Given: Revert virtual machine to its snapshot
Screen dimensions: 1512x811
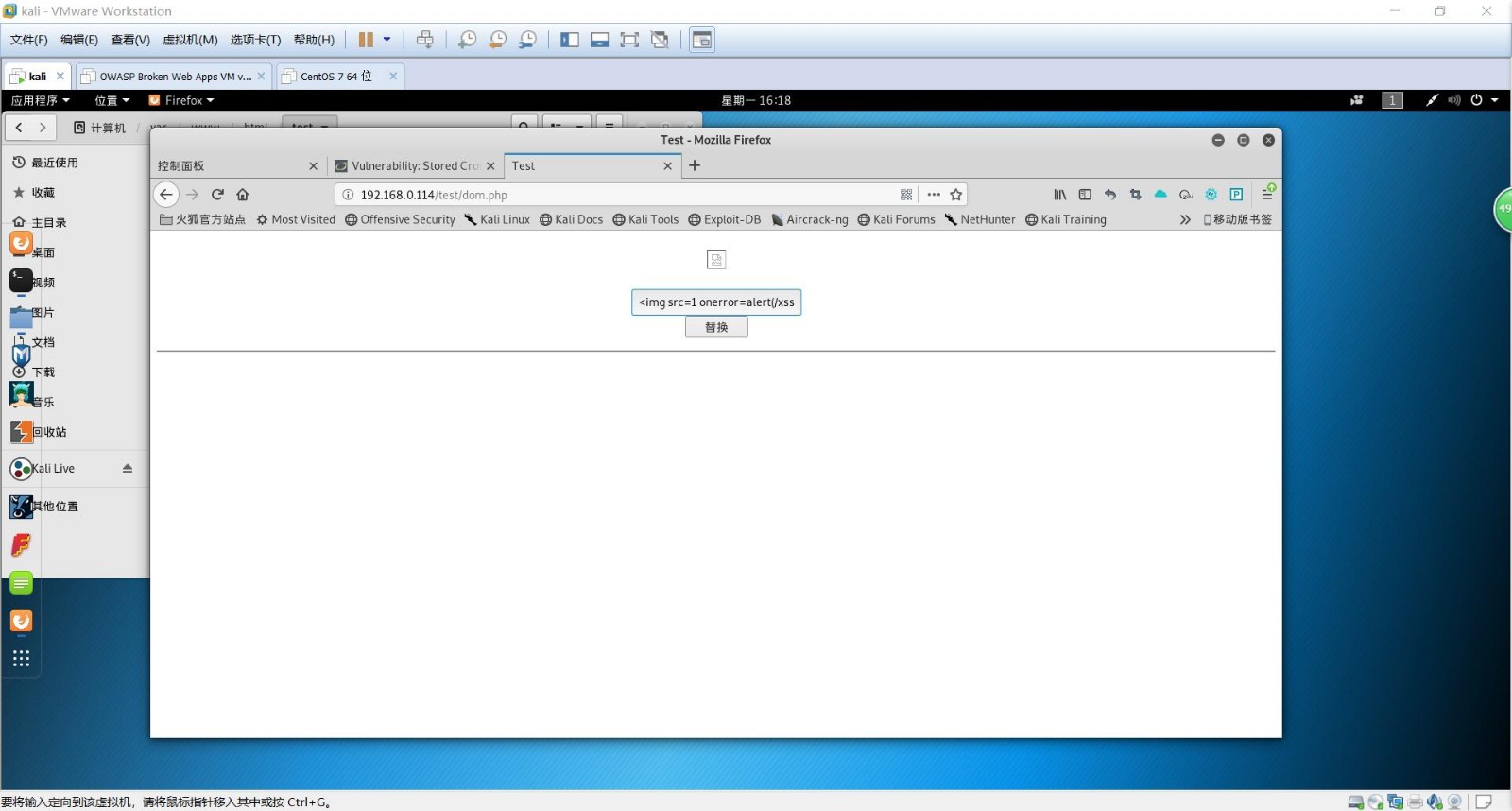Looking at the screenshot, I should pyautogui.click(x=497, y=40).
